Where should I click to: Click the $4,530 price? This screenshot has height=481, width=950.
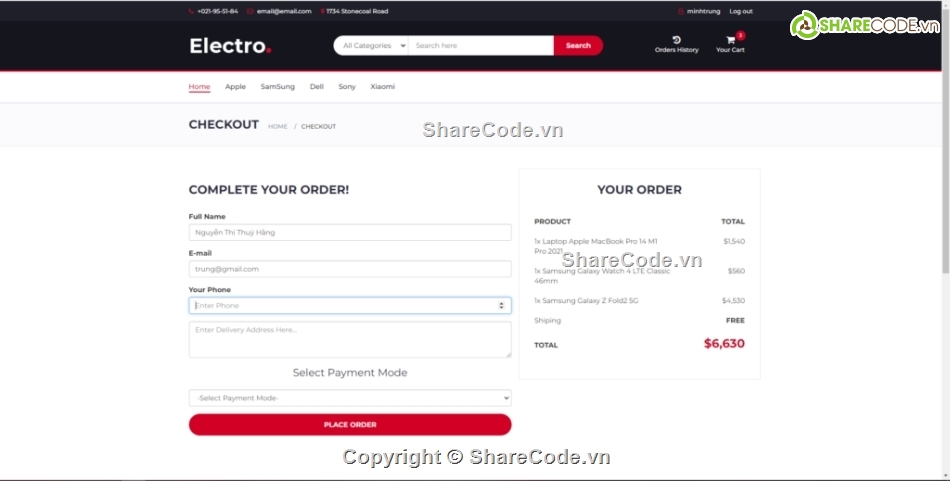[734, 300]
